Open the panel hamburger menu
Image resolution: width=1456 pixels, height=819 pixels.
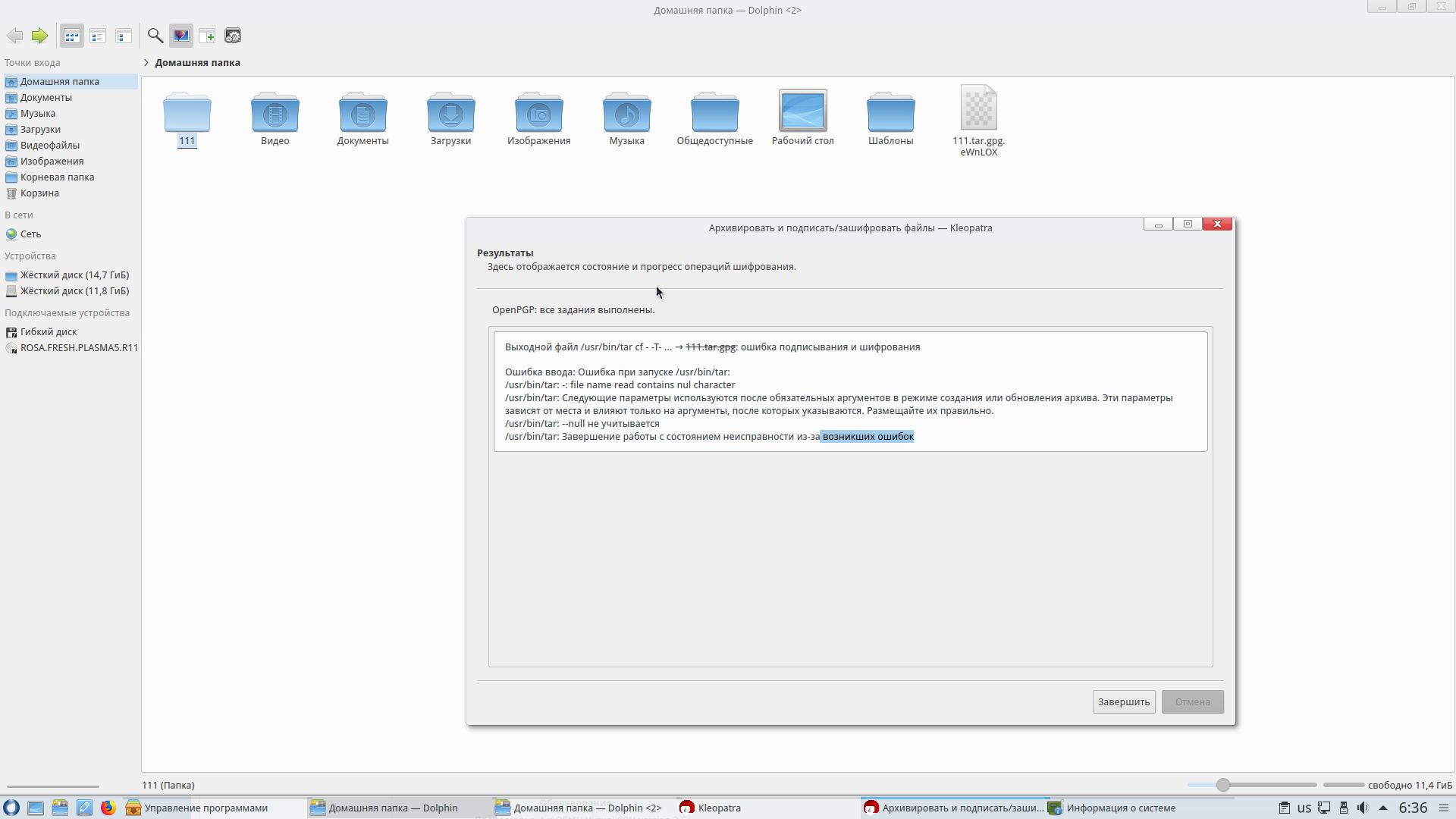(1444, 808)
